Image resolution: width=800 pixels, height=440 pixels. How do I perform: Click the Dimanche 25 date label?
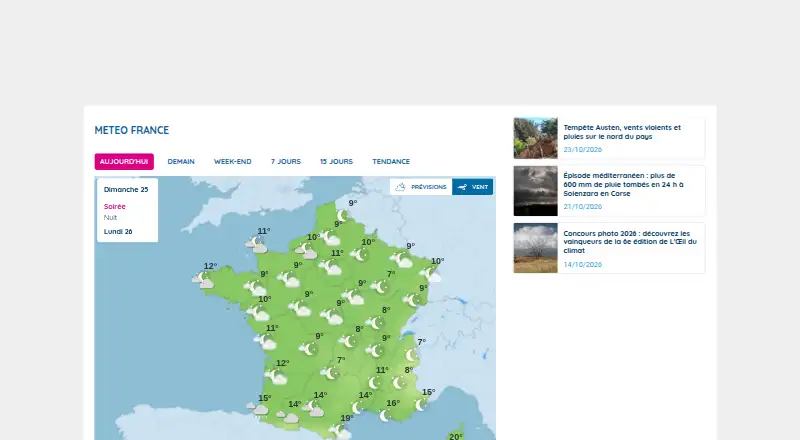coord(126,189)
